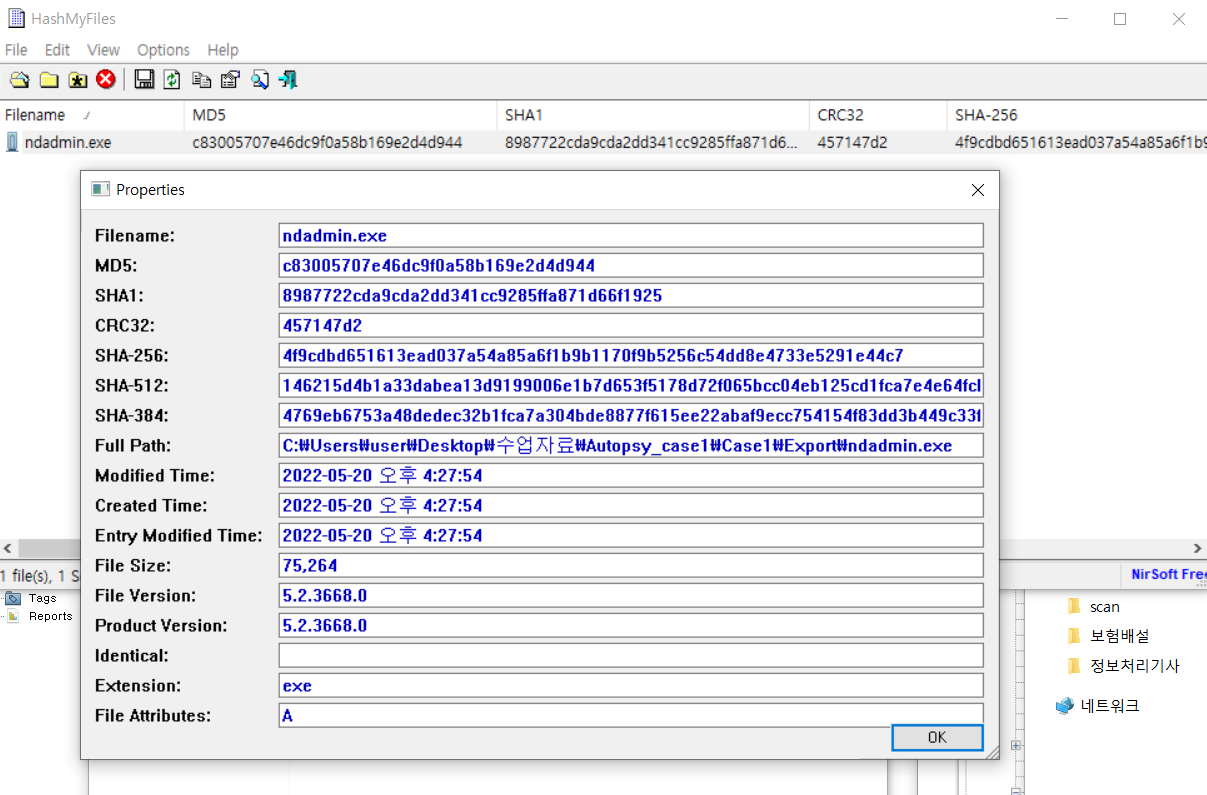Select the 네트워크 label in the side pane
1207x795 pixels.
click(1110, 706)
